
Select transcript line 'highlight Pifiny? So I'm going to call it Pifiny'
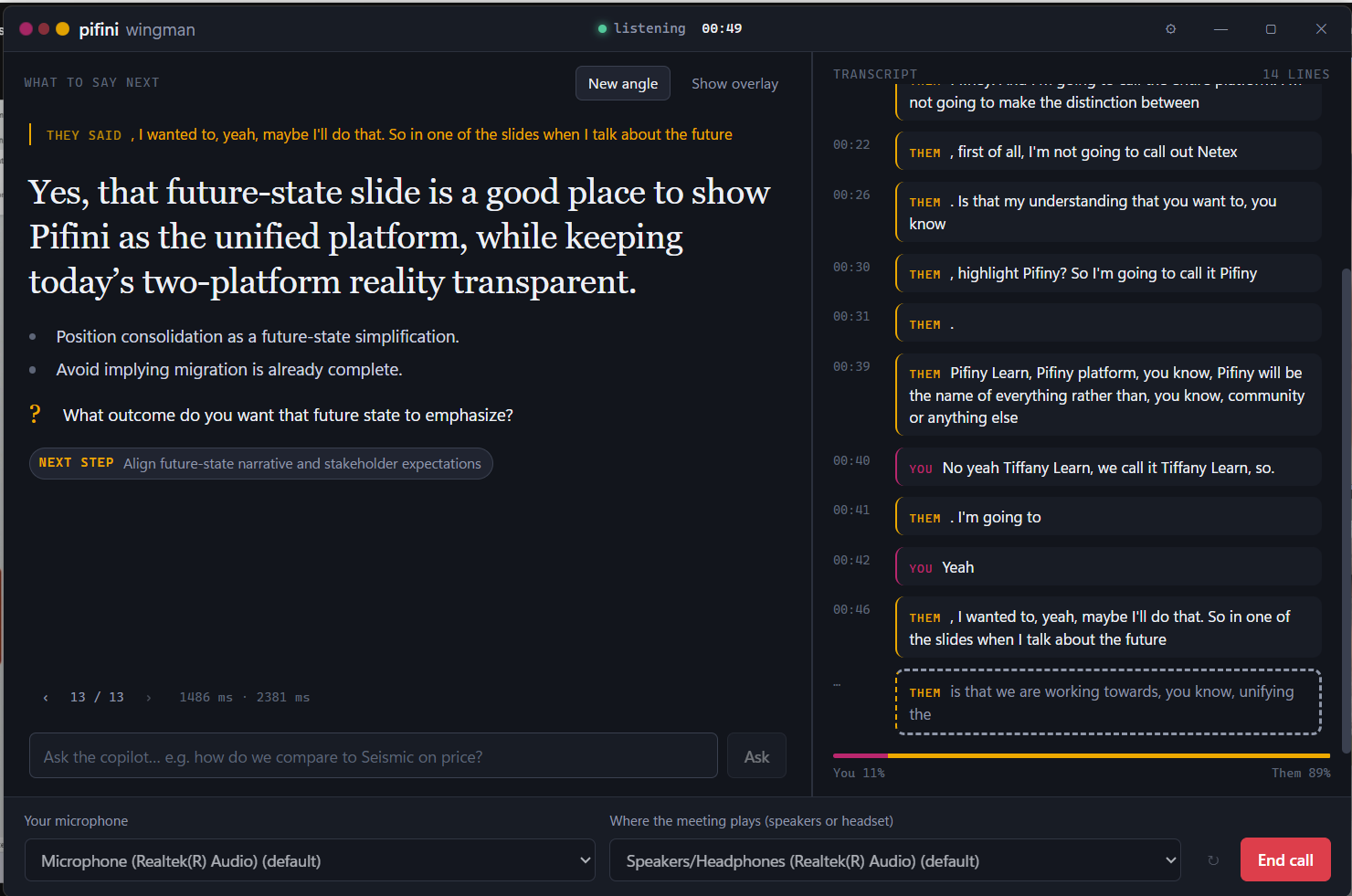1109,273
